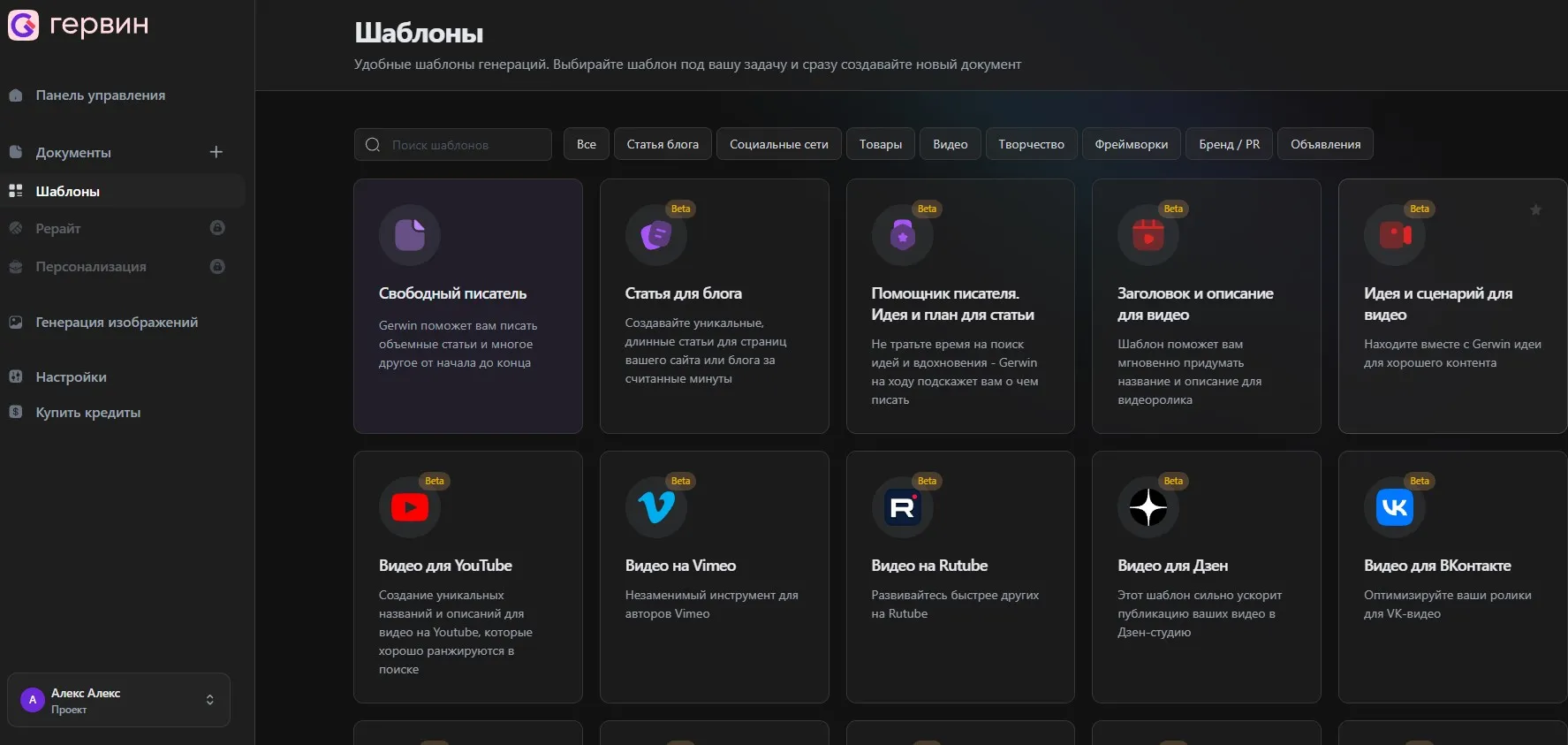Click the Rutube template icon
This screenshot has height=745, width=1568.
click(x=903, y=507)
